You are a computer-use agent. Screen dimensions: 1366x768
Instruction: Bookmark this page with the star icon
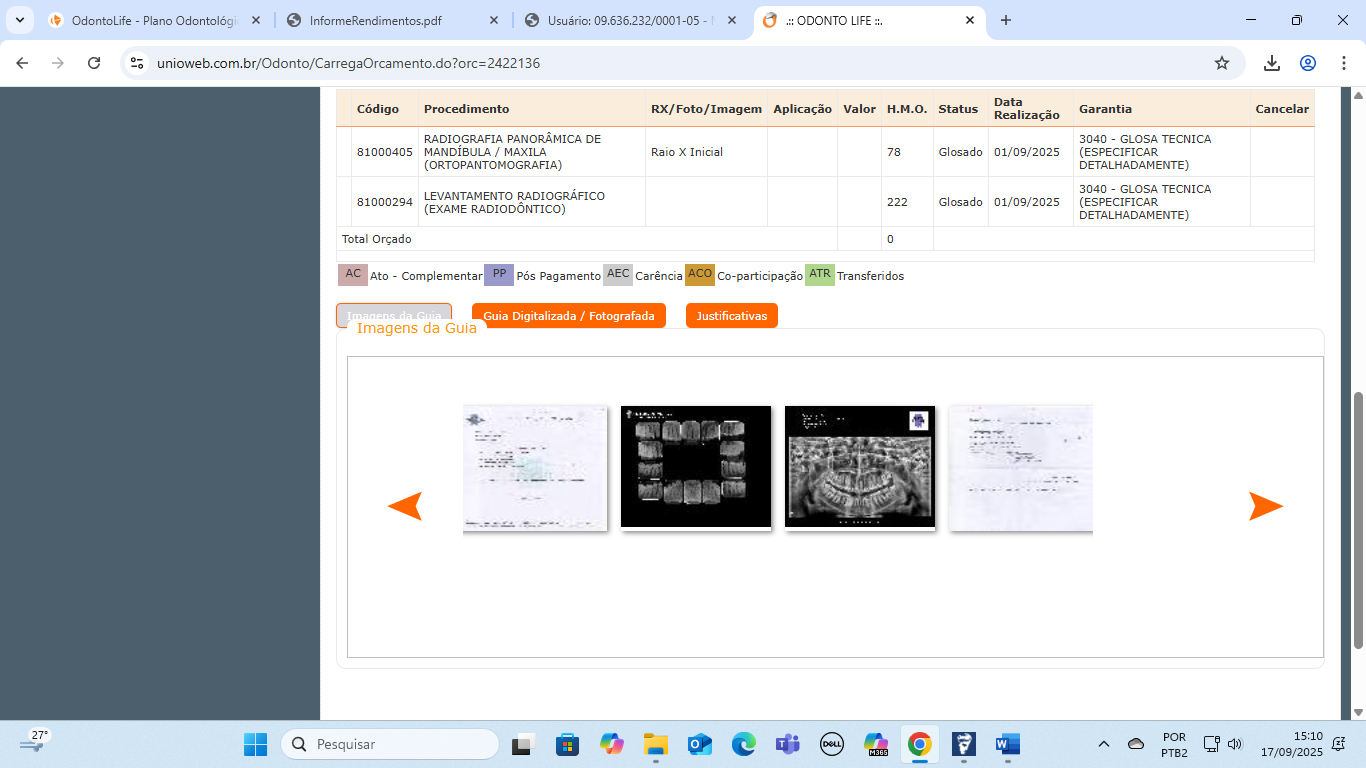click(1222, 63)
